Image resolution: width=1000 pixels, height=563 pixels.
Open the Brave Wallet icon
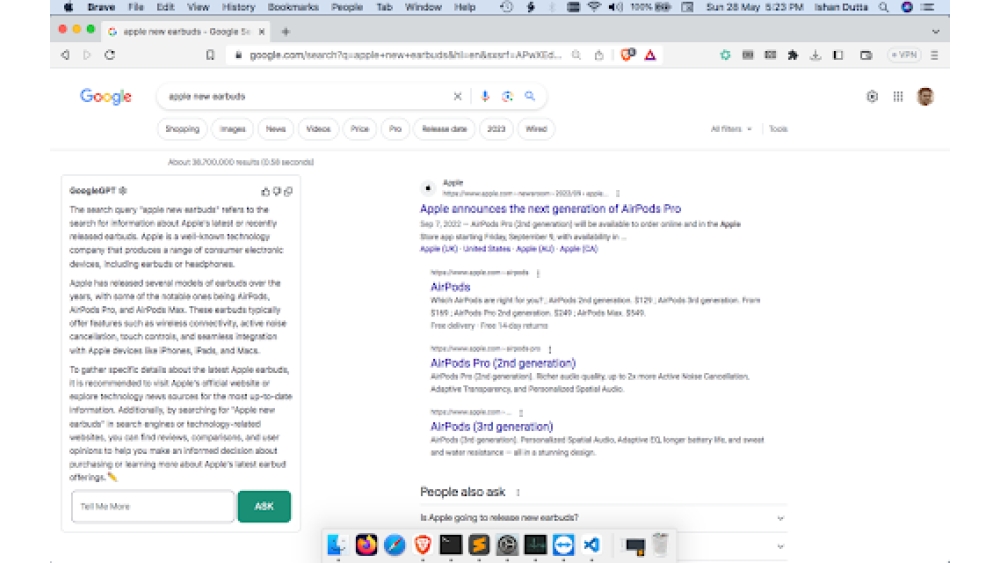[x=865, y=55]
